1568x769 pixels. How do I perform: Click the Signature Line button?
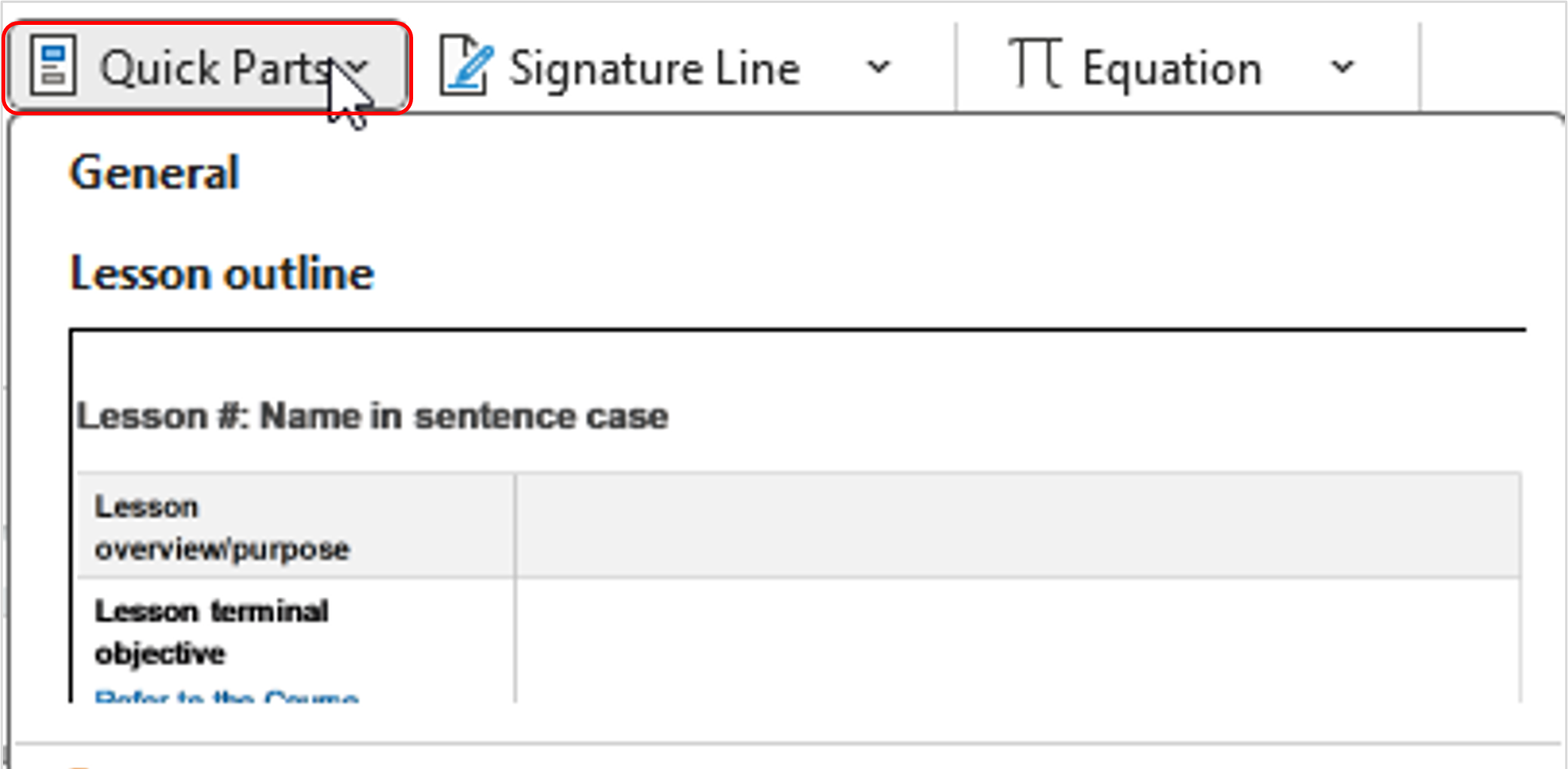coord(654,66)
